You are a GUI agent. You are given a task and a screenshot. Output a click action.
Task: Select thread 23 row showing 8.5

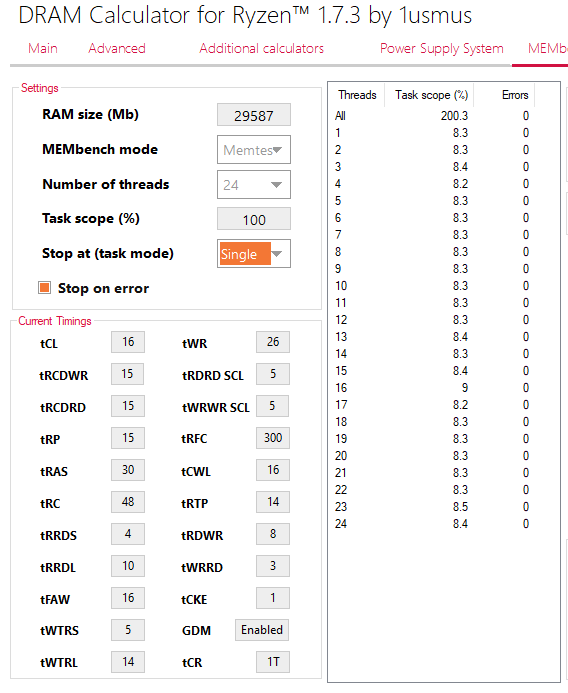tap(432, 506)
